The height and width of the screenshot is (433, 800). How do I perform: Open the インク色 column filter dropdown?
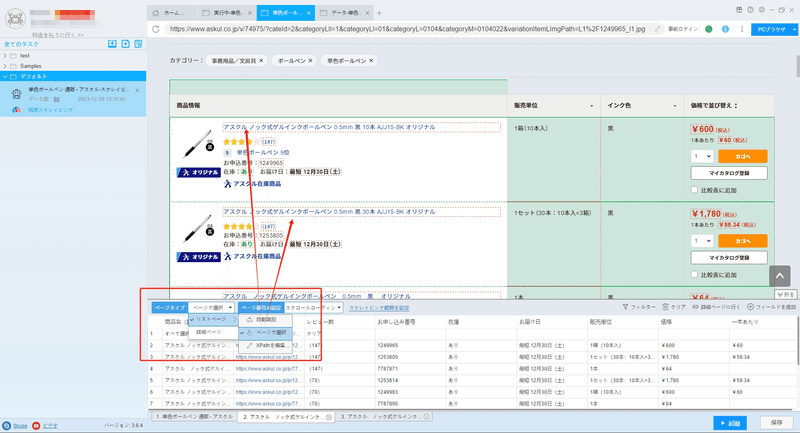click(x=675, y=106)
